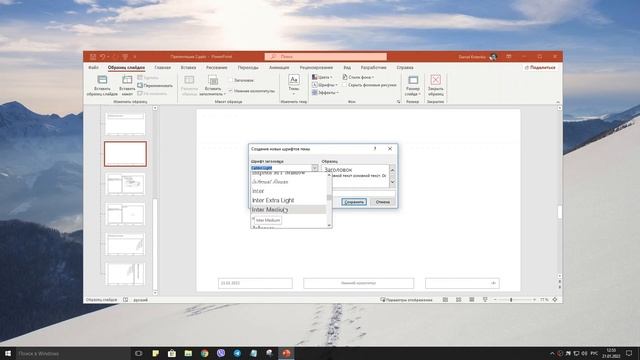The height and width of the screenshot is (360, 640).
Task: Click Slide Sorter icon in status bar
Action: point(458,300)
